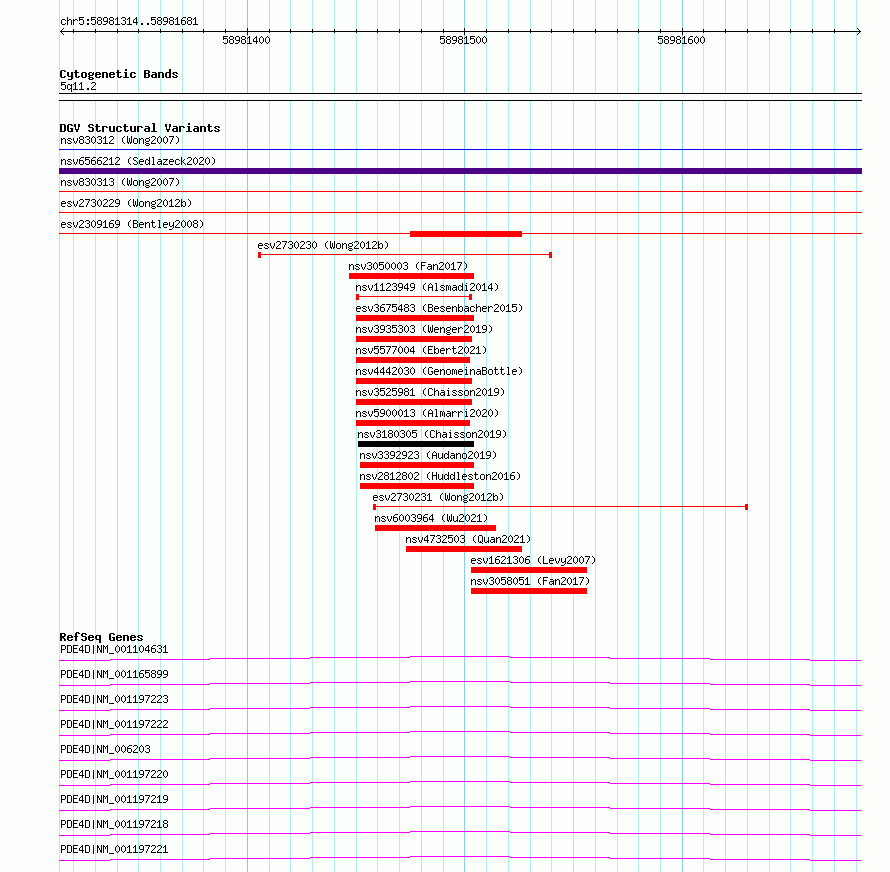This screenshot has height=872, width=890.
Task: Click the red bar under esv1621306
Action: tap(529, 570)
